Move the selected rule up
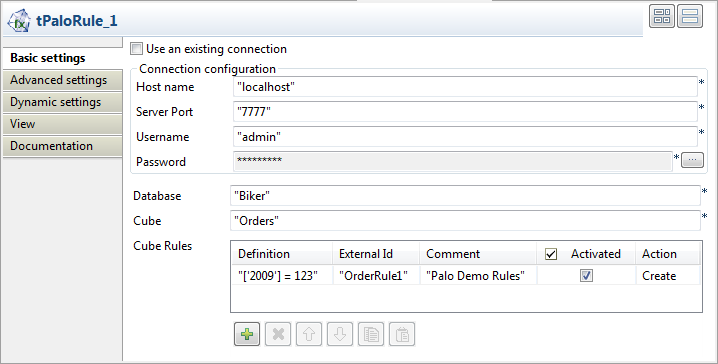The image size is (718, 364). pyautogui.click(x=309, y=334)
